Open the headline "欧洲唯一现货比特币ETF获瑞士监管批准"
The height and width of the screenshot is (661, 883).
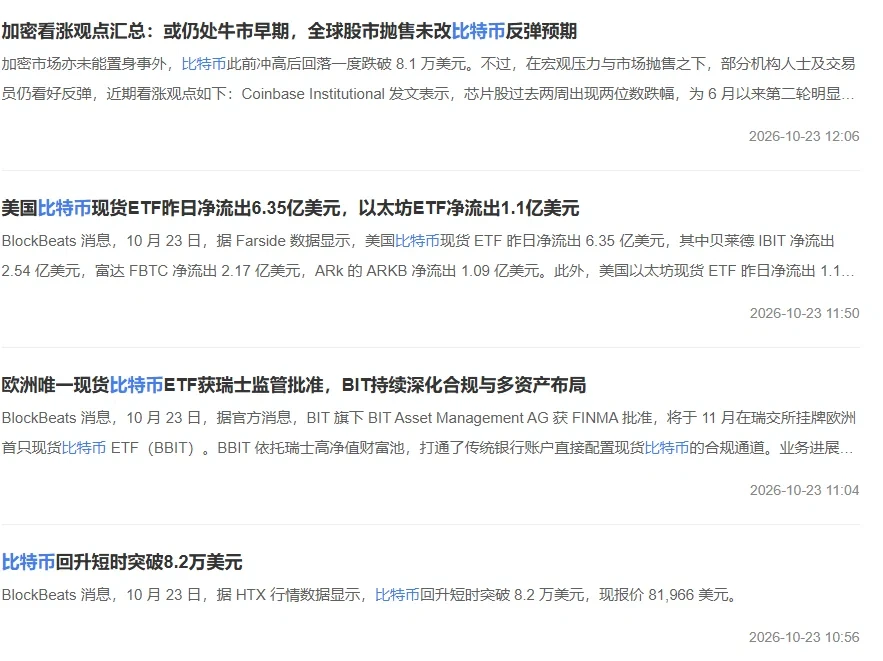293,385
